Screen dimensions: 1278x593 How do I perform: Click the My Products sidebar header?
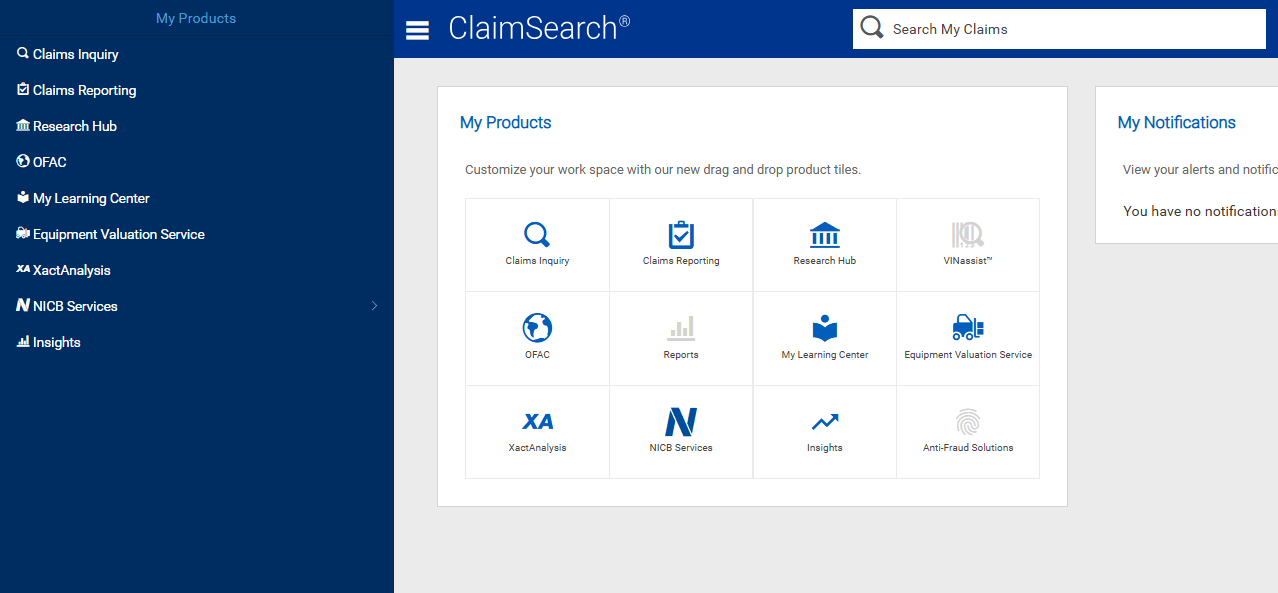196,18
